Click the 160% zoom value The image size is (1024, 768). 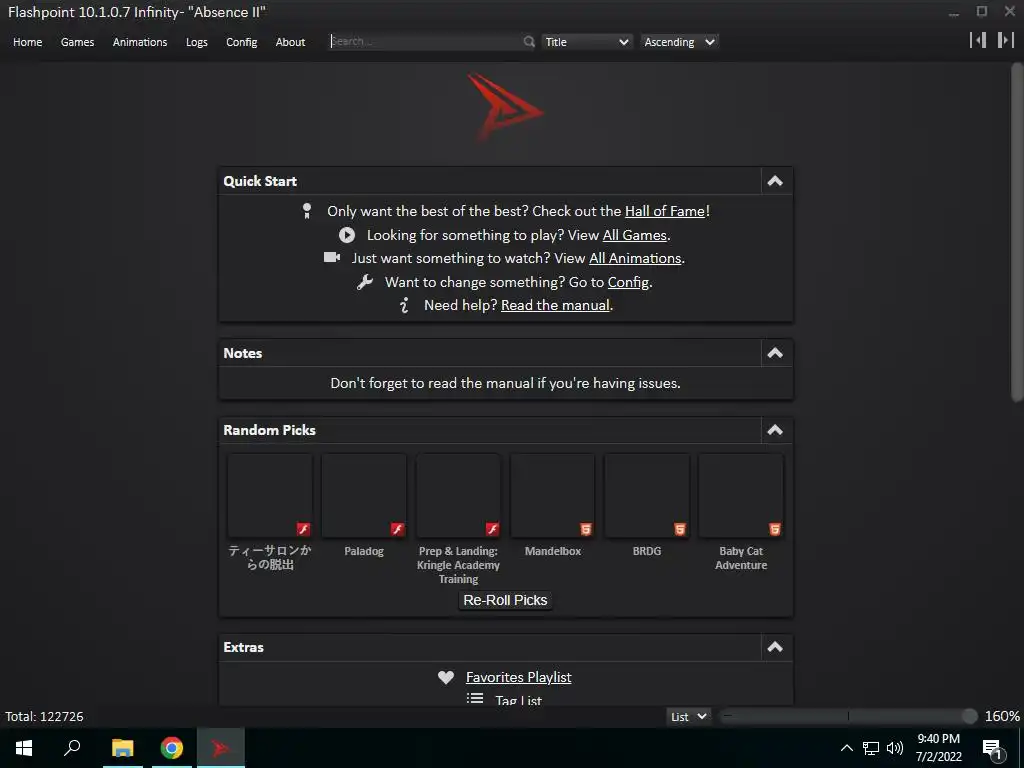pyautogui.click(x=1002, y=716)
